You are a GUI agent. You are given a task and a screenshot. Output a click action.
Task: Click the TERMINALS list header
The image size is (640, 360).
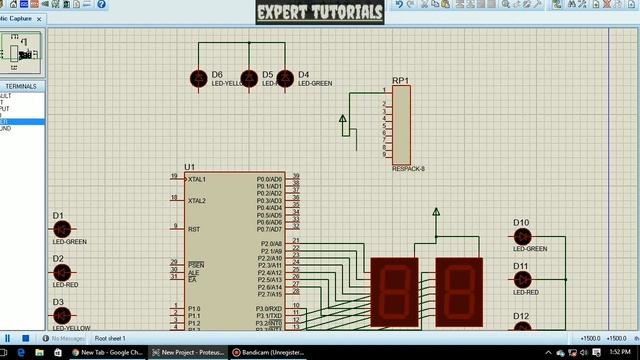pyautogui.click(x=22, y=87)
